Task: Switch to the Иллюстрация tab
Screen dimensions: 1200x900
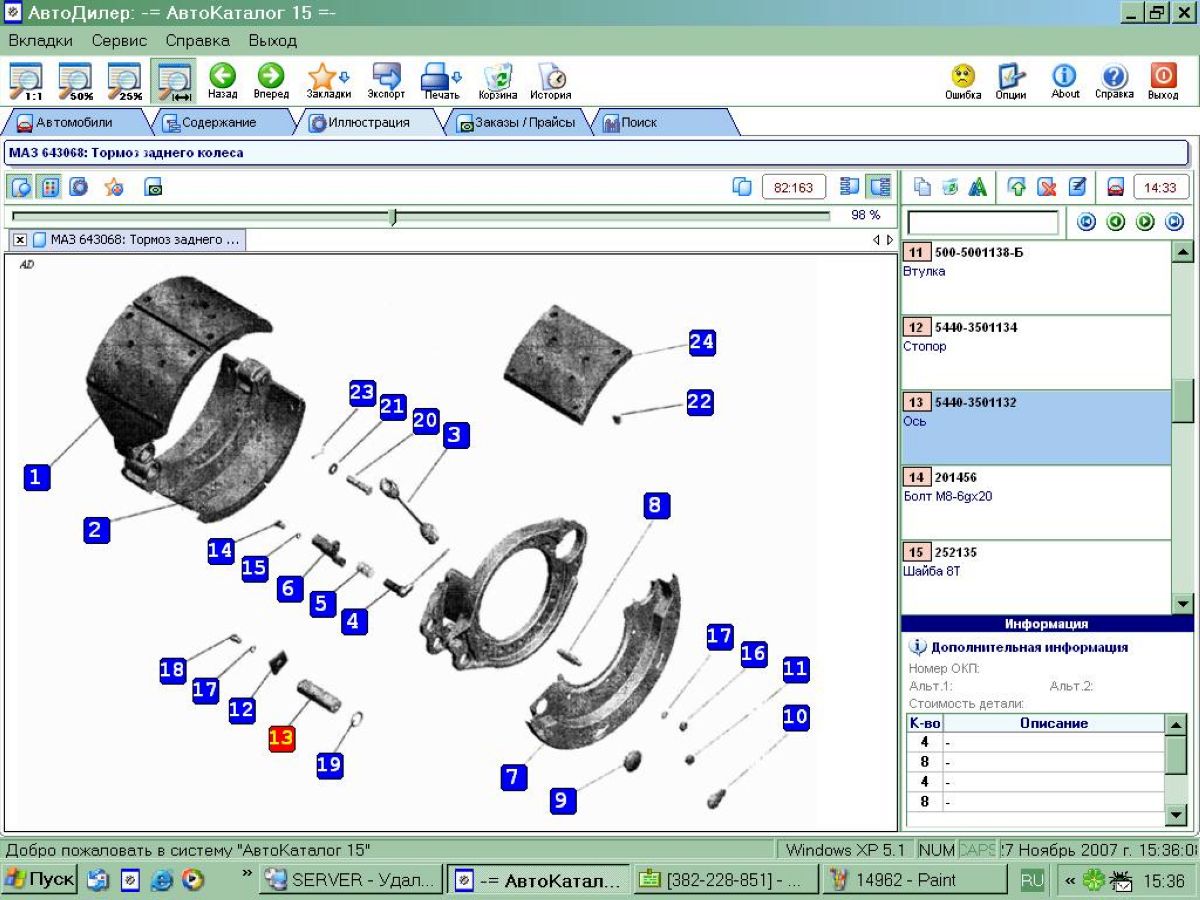Action: tap(370, 123)
